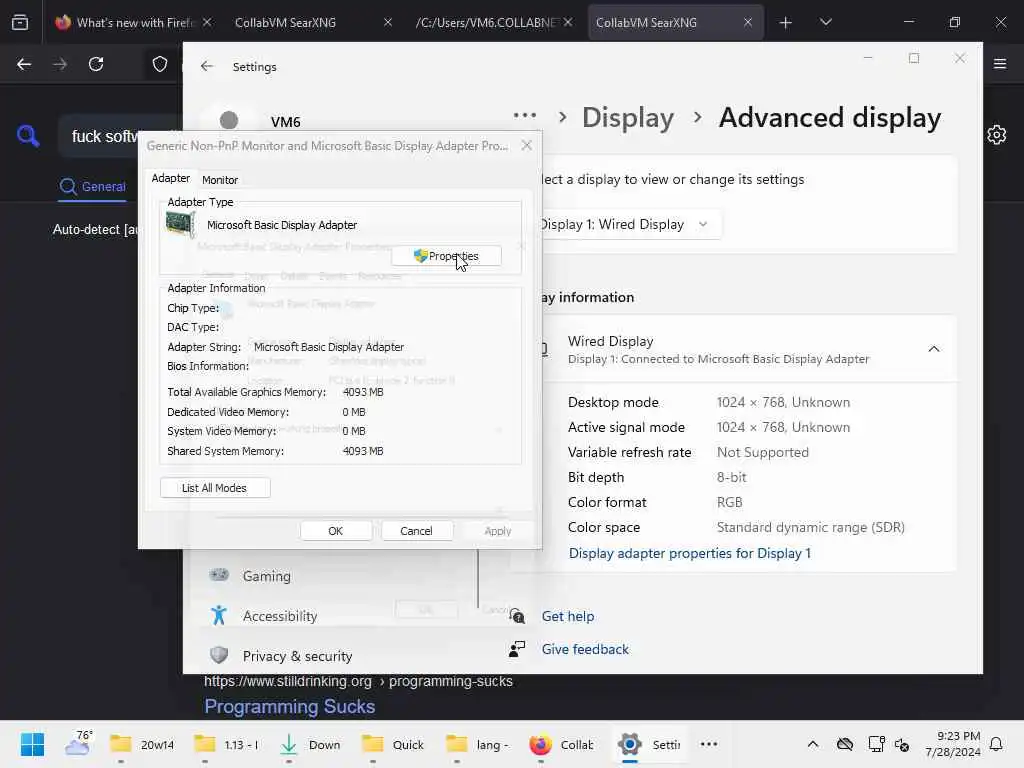The height and width of the screenshot is (768, 1024).
Task: Open the notifications bell
Action: [x=997, y=744]
